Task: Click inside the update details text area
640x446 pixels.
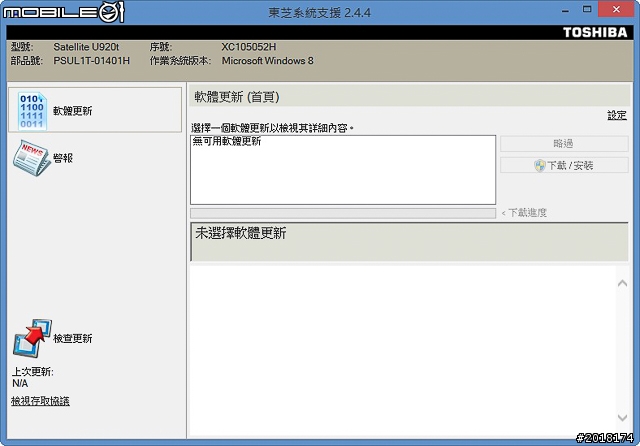Action: pos(402,350)
